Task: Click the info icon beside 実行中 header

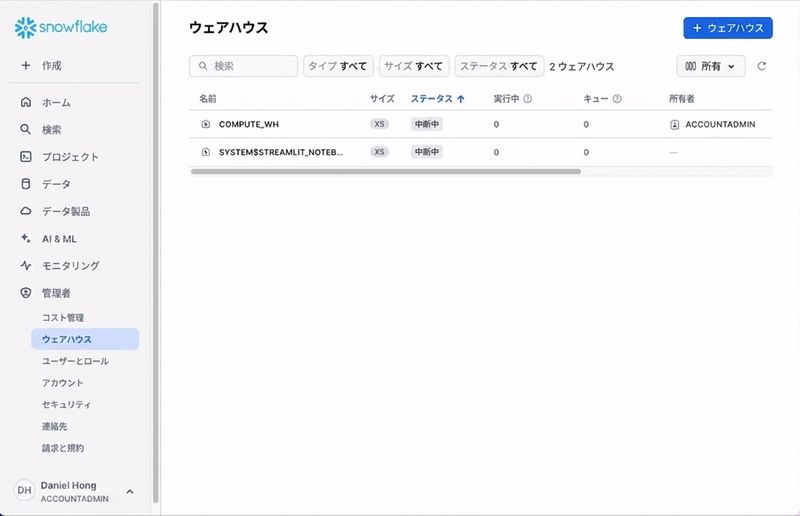Action: 528,99
